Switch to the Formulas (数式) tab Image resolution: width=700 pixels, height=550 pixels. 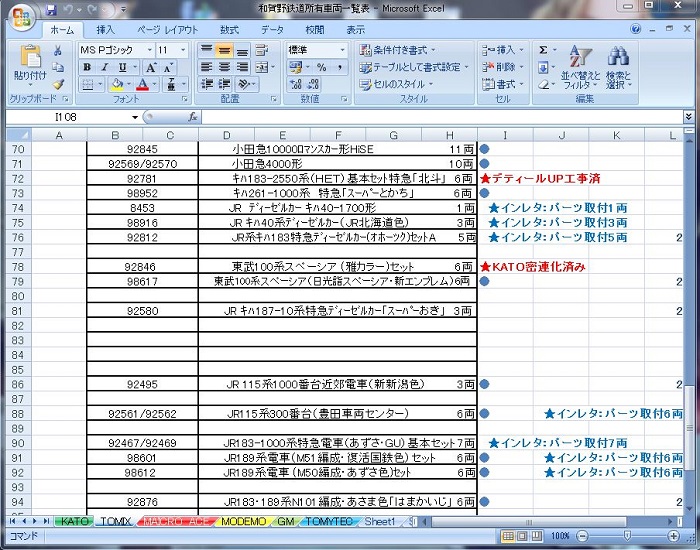(x=229, y=30)
